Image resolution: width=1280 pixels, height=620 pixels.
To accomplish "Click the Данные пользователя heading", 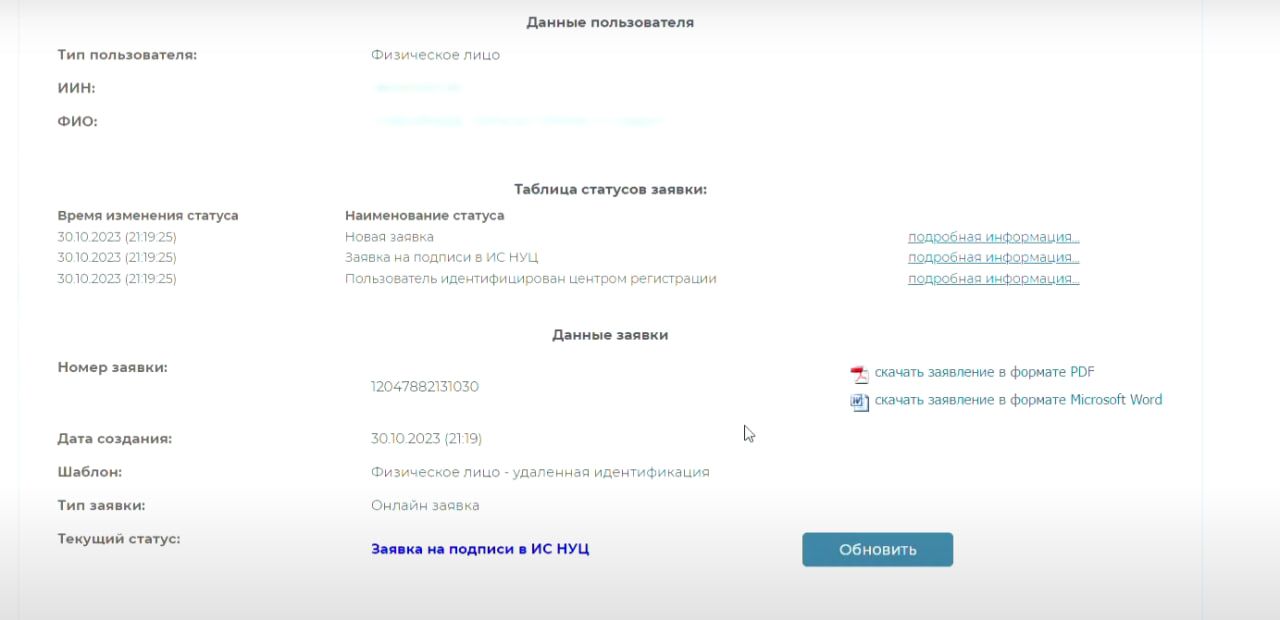I will pos(610,22).
